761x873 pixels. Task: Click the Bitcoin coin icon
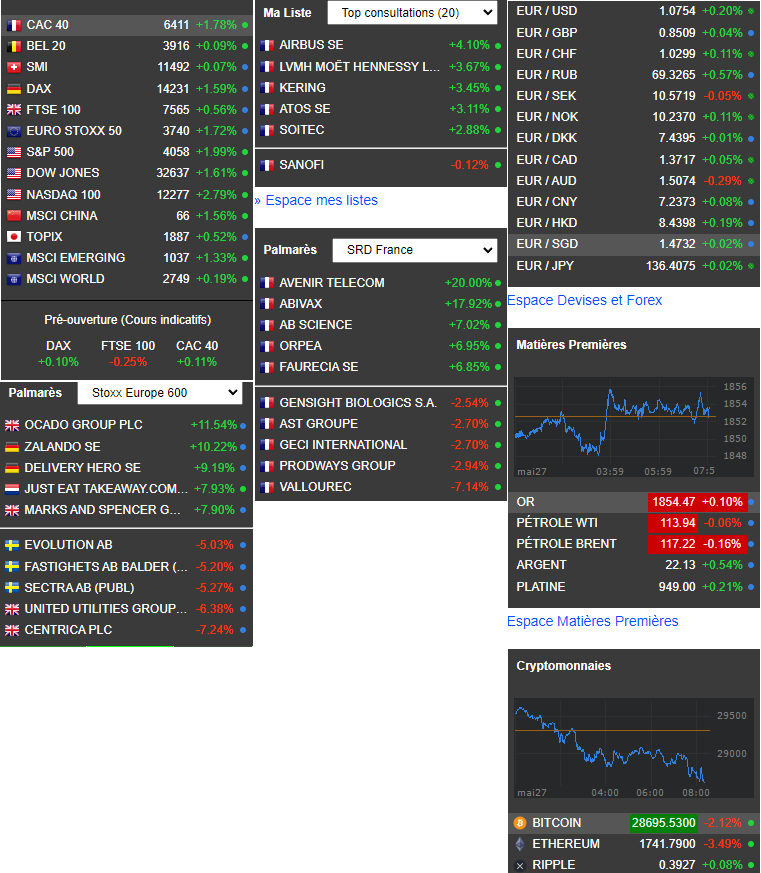(520, 823)
